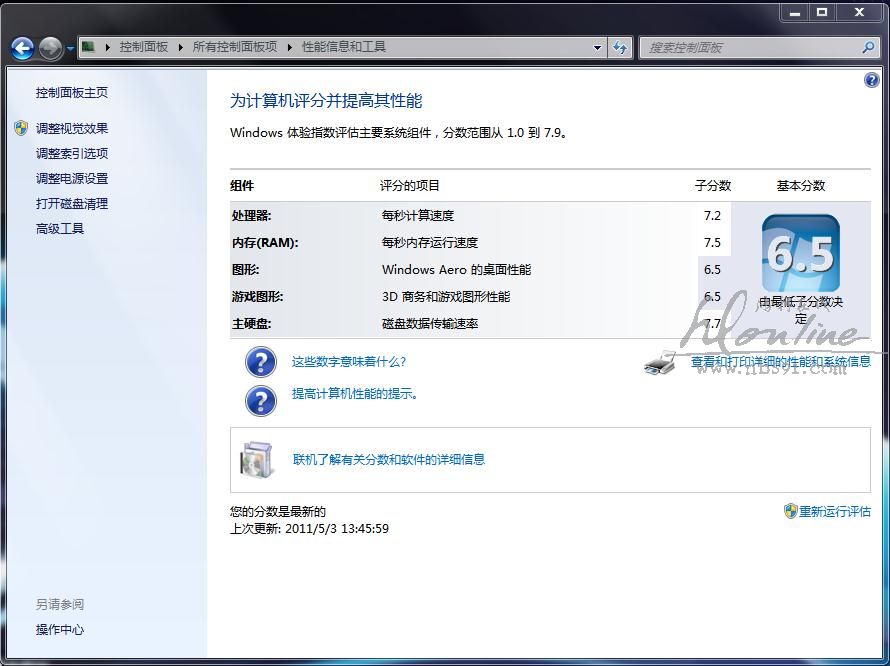Click the software box icon beside 联机了解
The width and height of the screenshot is (890, 666).
click(x=256, y=460)
